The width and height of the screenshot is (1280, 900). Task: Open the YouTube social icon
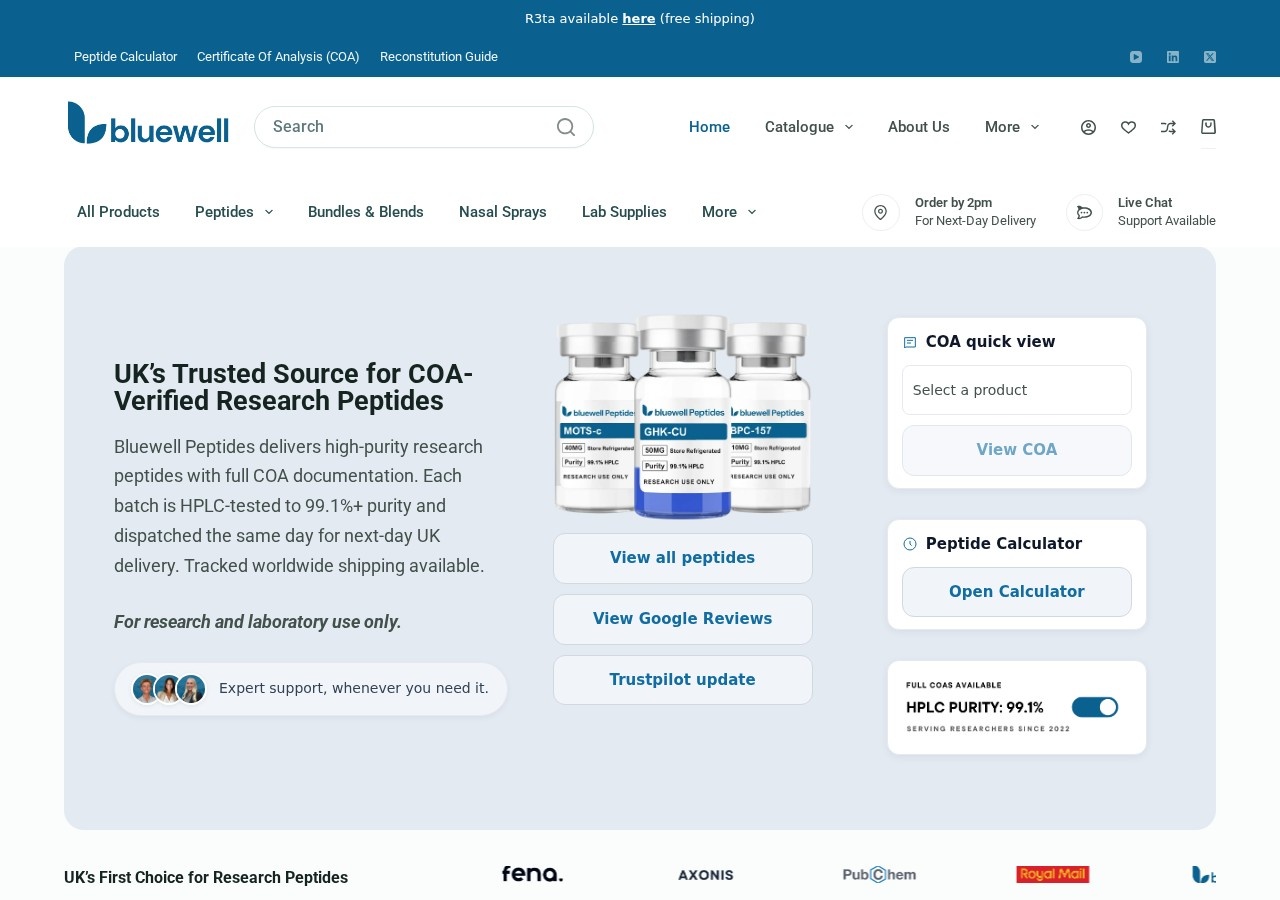click(1136, 57)
